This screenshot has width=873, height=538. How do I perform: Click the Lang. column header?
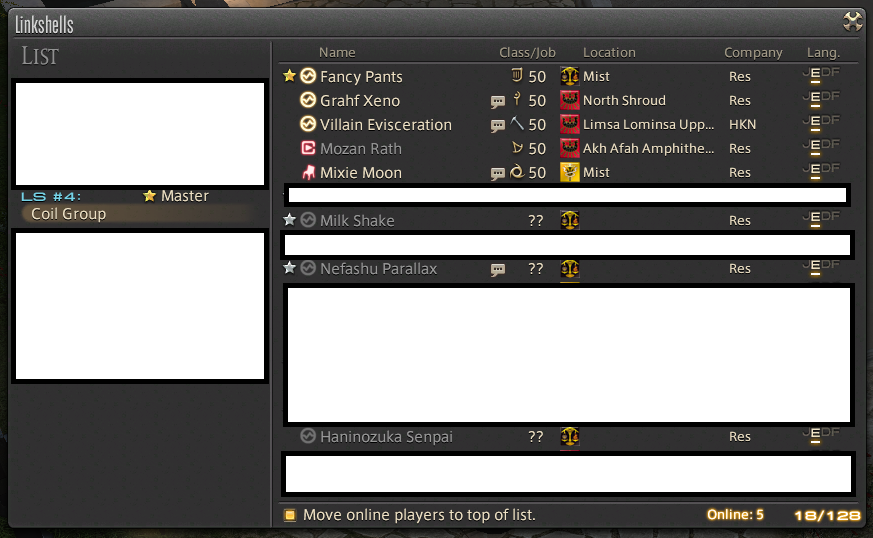tap(823, 52)
